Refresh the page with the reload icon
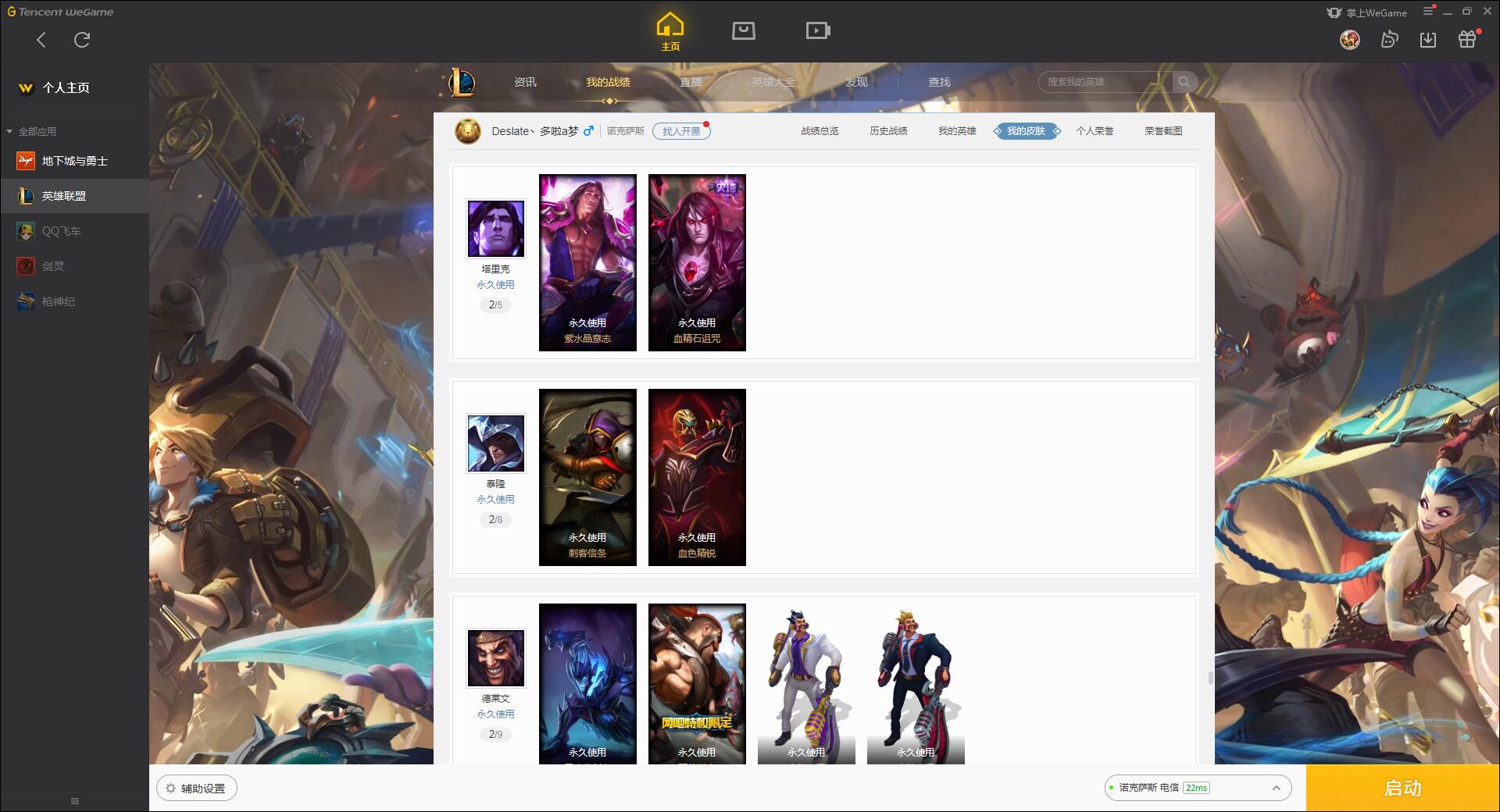This screenshot has height=812, width=1500. pos(82,40)
